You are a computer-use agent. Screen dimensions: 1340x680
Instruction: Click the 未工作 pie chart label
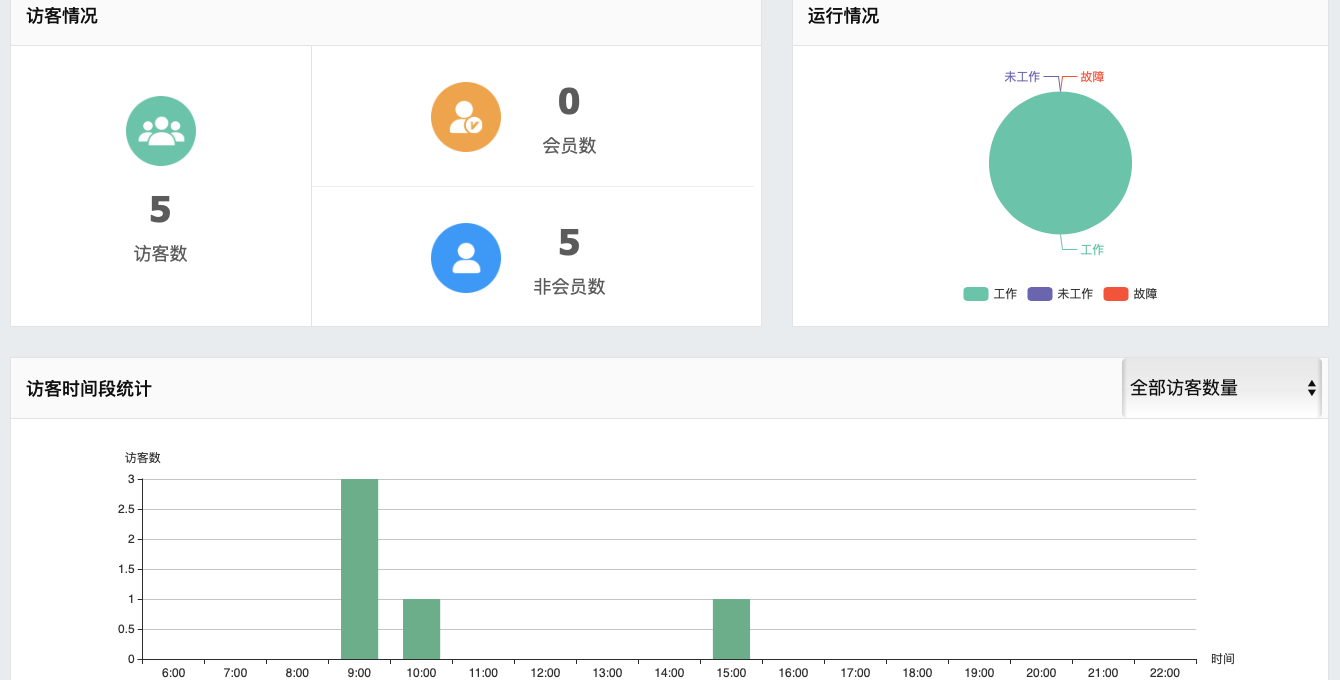[x=1022, y=76]
